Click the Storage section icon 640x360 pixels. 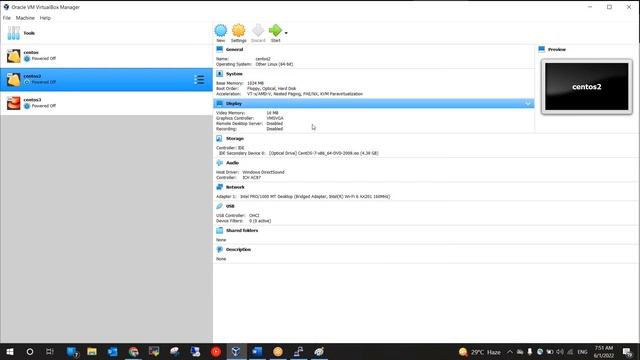click(220, 139)
